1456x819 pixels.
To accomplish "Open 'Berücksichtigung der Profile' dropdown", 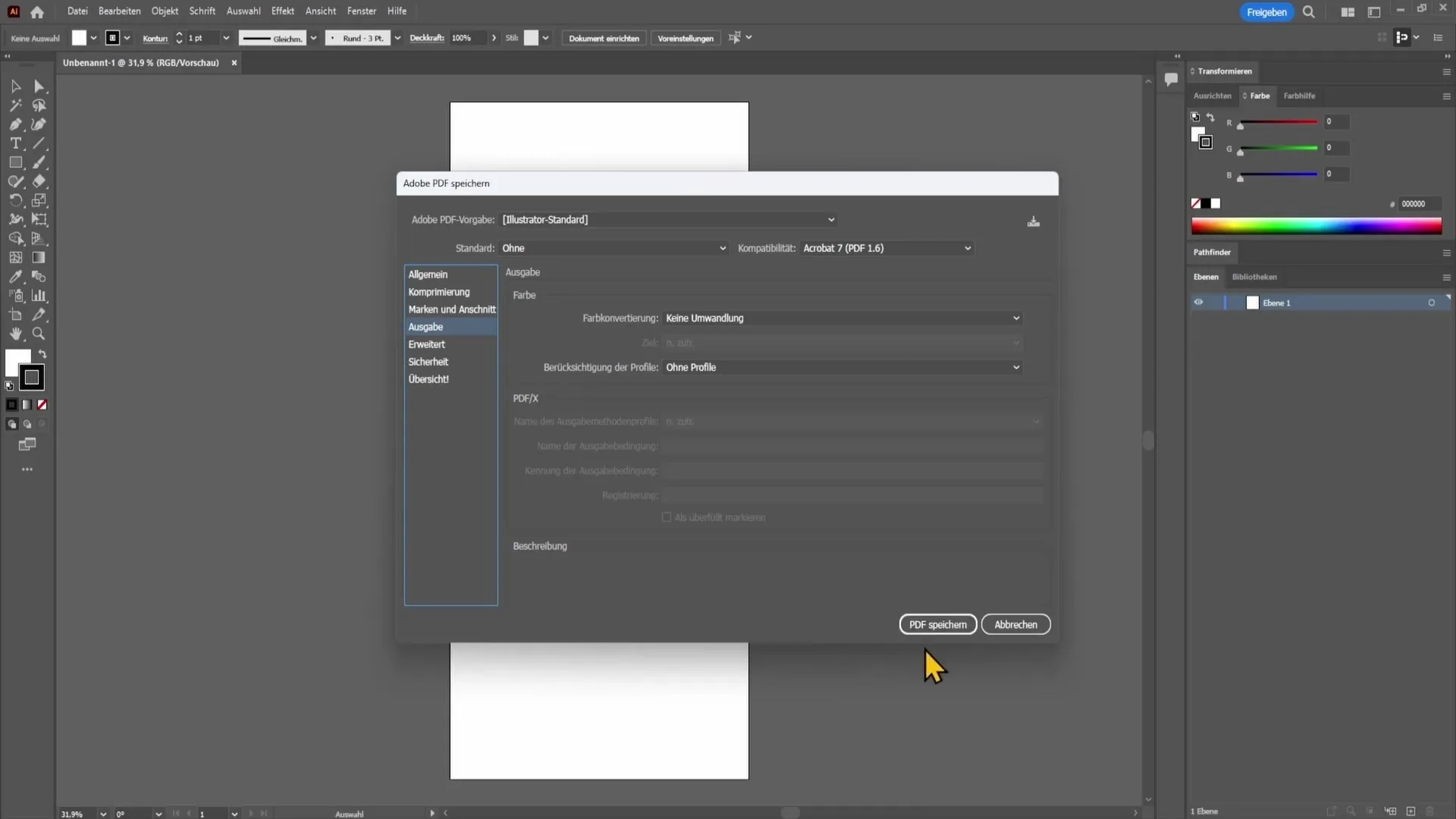I will pos(843,368).
